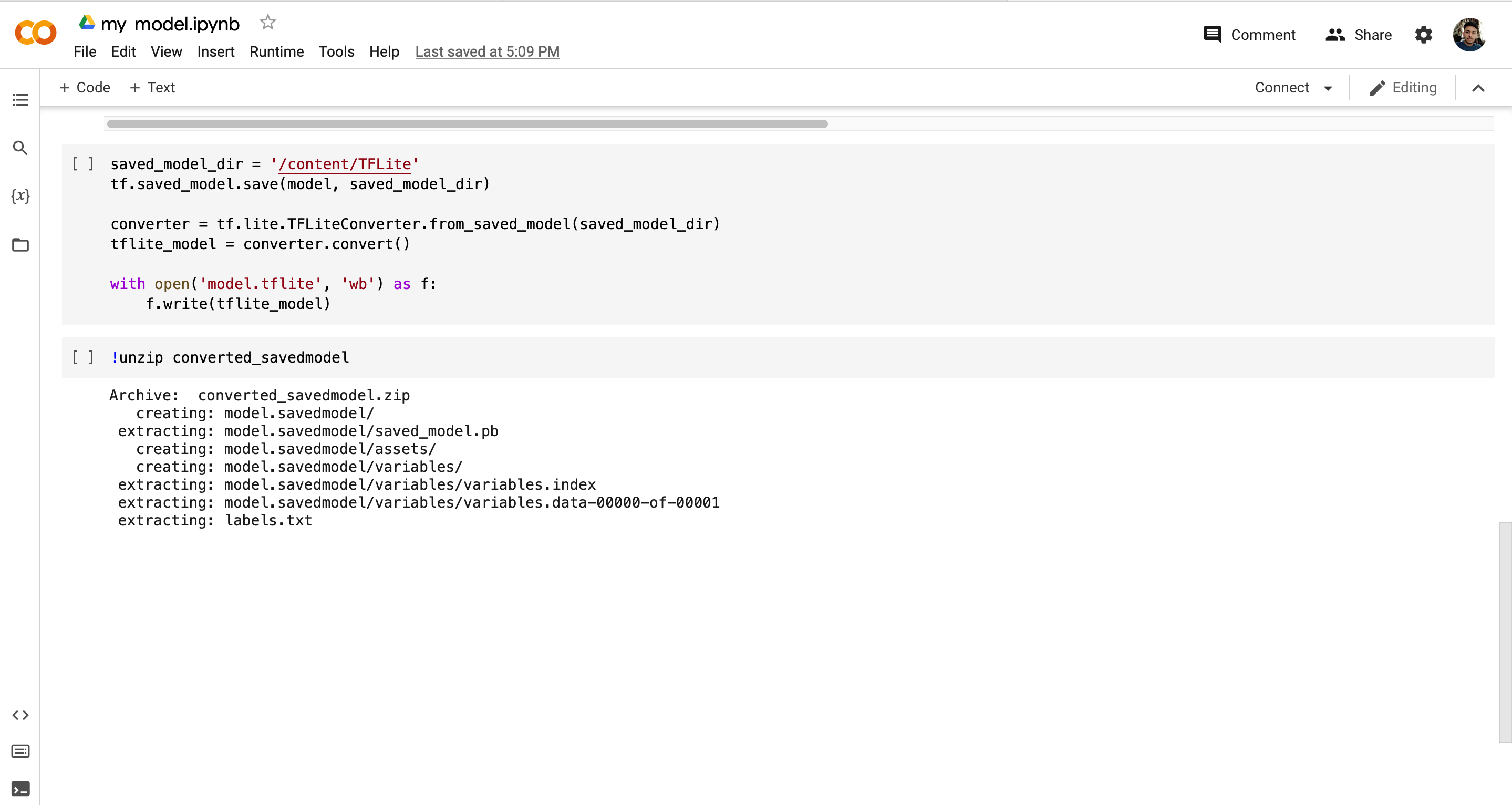Image resolution: width=1512 pixels, height=805 pixels.
Task: Open the search pane in the sidebar
Action: tap(20, 148)
